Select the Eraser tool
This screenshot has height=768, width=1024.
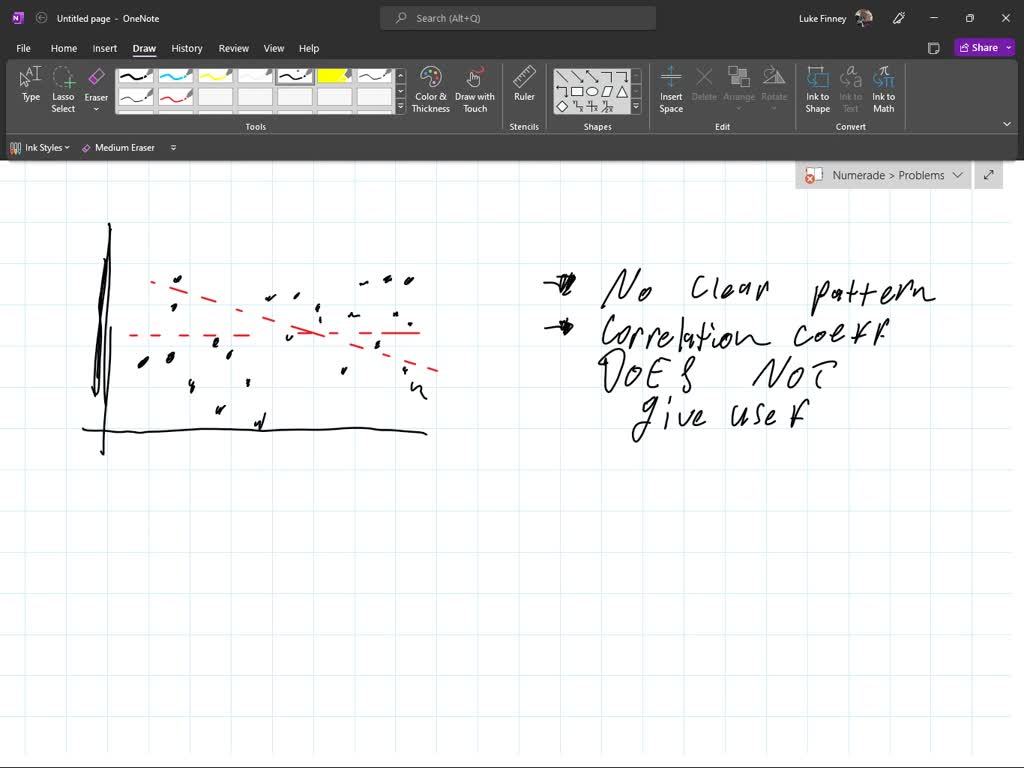(x=96, y=82)
